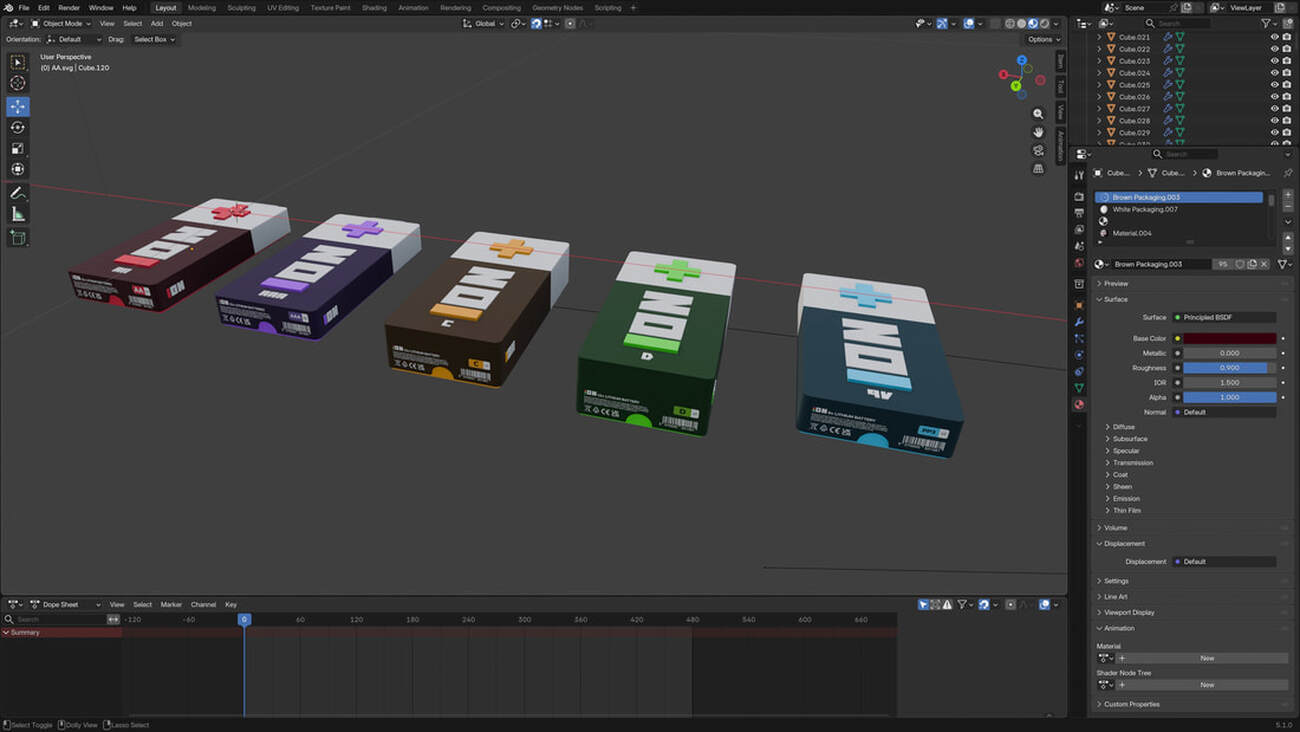Activate the Annotate tool
1300x732 pixels.
(x=18, y=193)
